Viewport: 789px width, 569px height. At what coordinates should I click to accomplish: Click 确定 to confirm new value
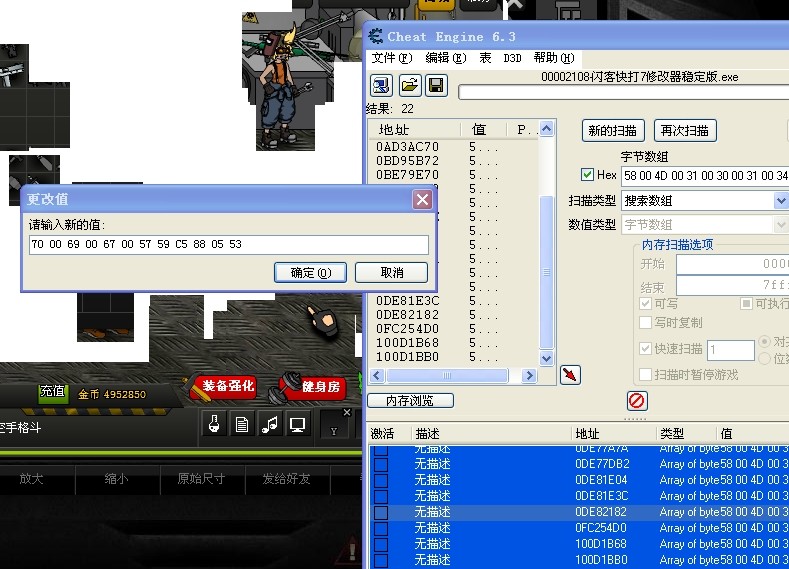coord(309,273)
